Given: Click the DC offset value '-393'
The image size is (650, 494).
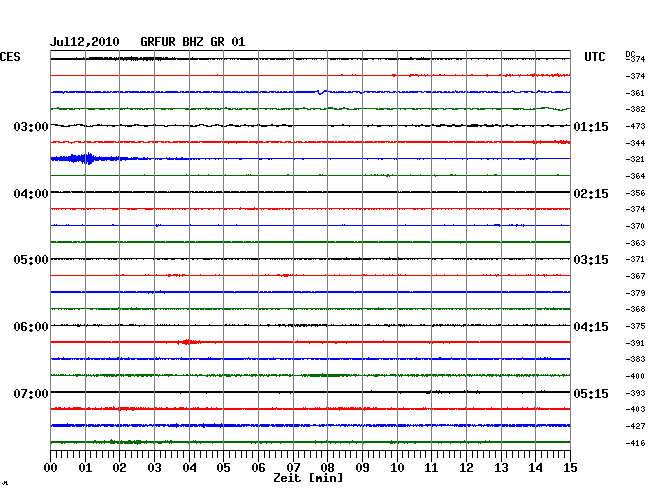Looking at the screenshot, I should [635, 393].
